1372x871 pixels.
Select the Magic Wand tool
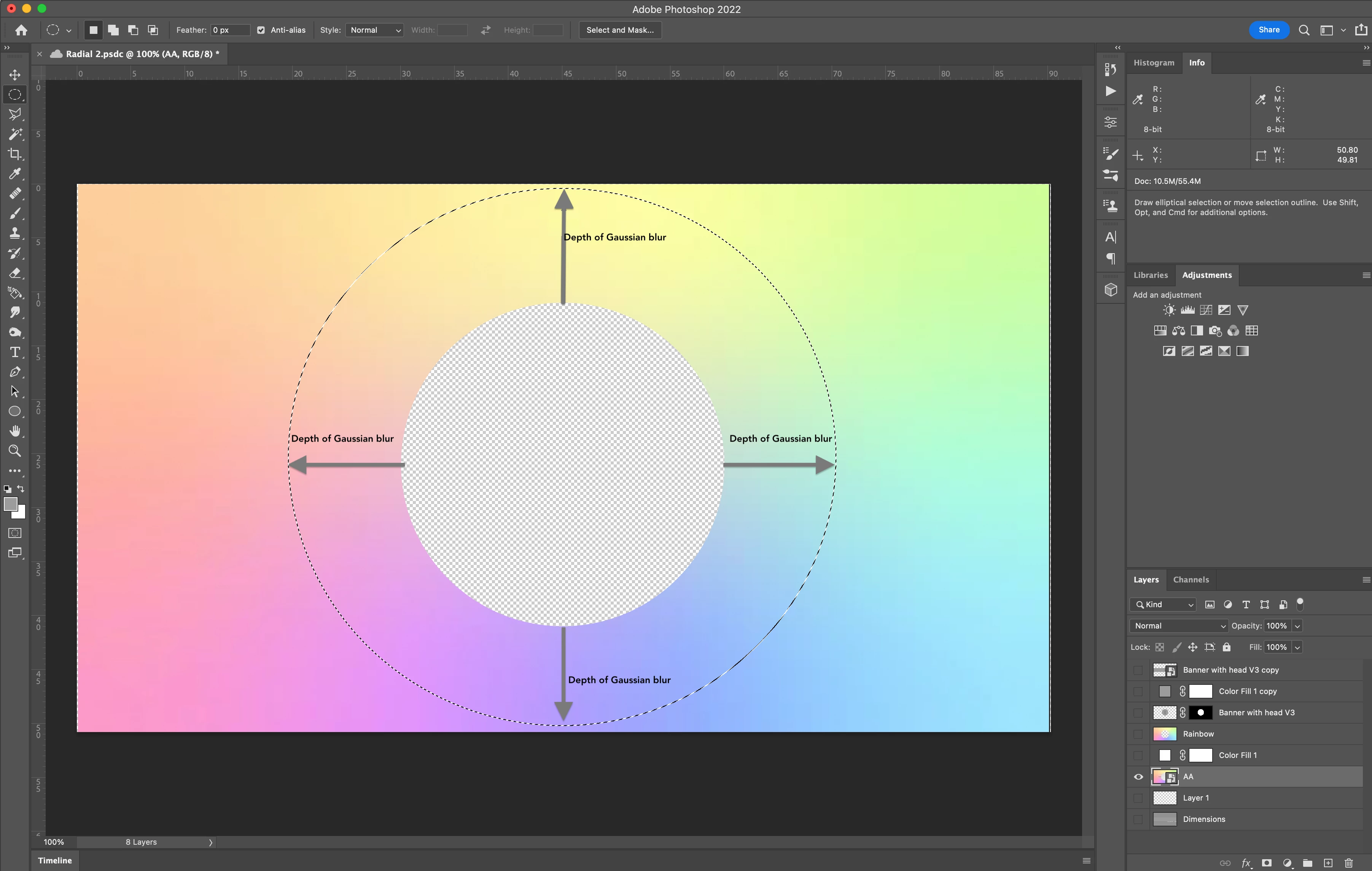click(15, 134)
